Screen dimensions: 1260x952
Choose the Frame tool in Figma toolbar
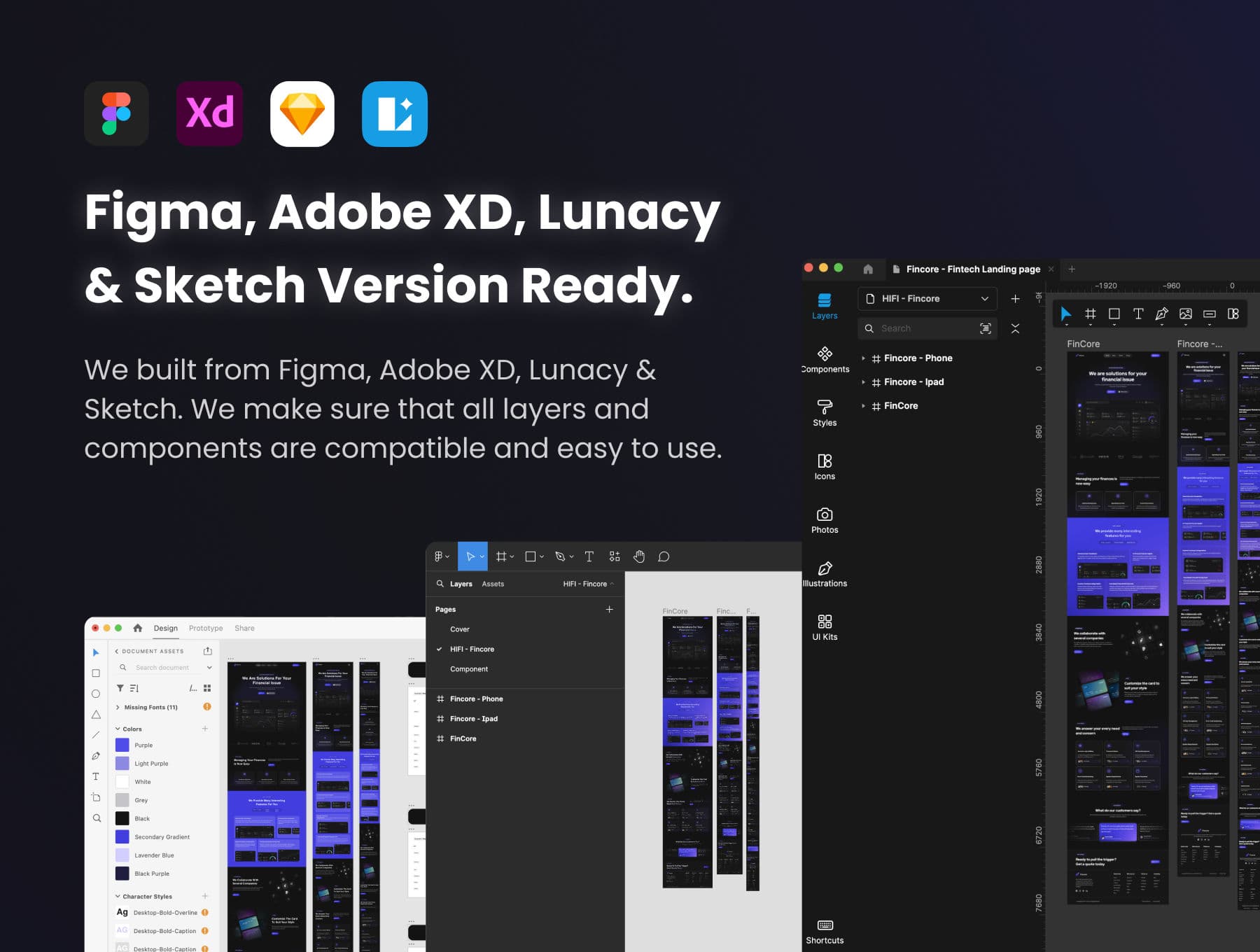coord(504,556)
